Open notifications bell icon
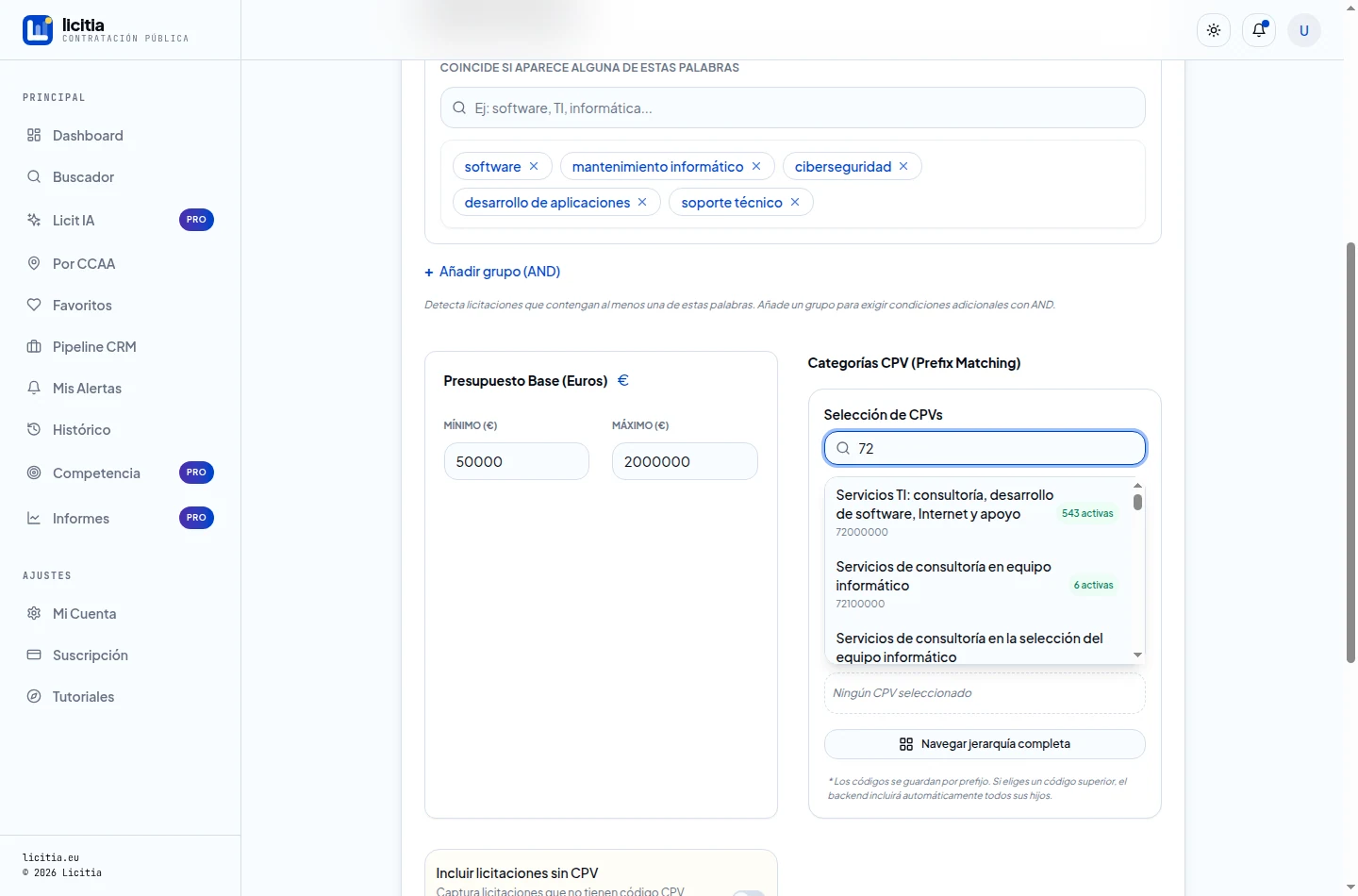1358x896 pixels. point(1259,30)
